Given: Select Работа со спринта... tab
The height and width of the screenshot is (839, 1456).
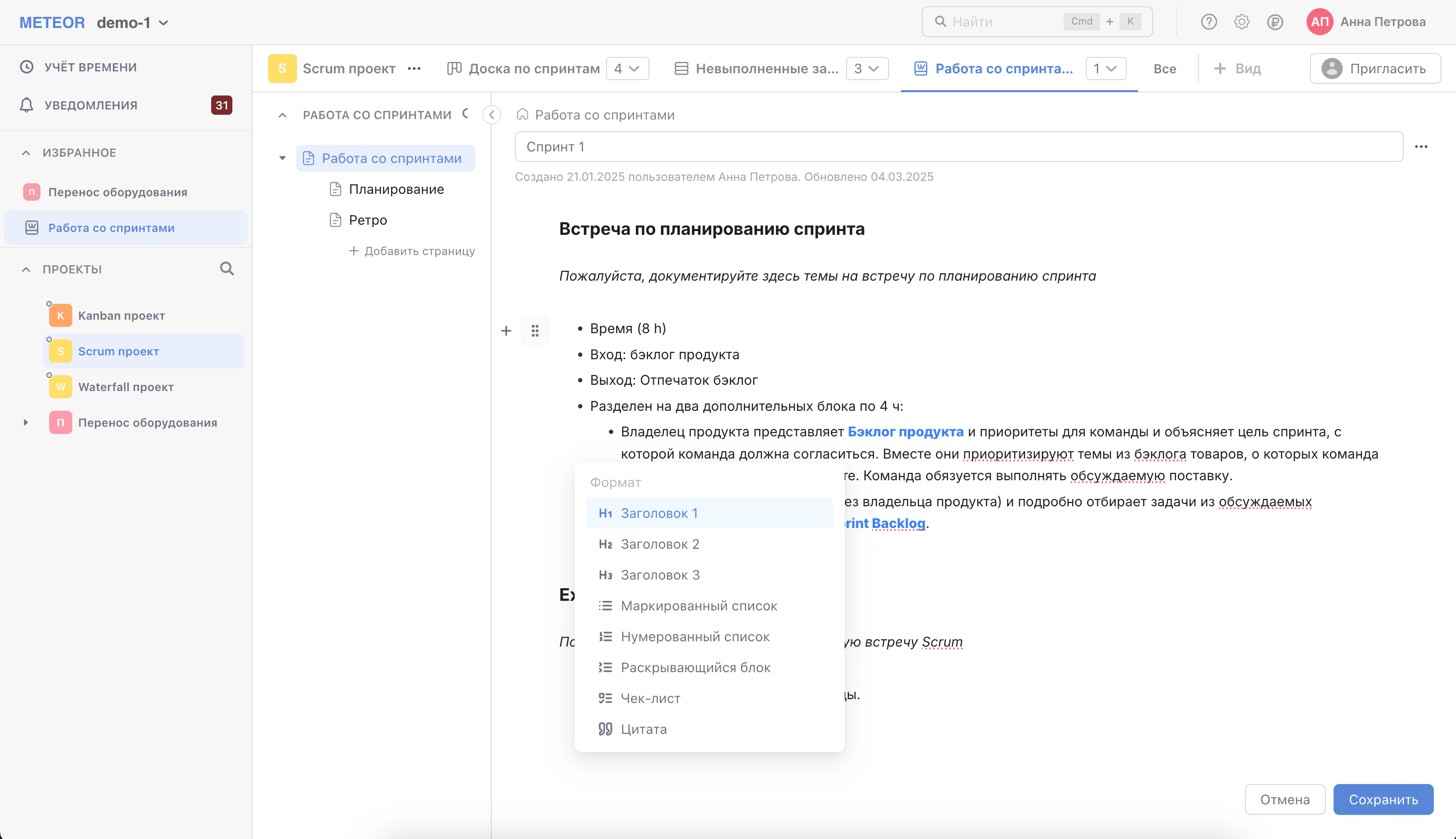Looking at the screenshot, I should [x=993, y=68].
